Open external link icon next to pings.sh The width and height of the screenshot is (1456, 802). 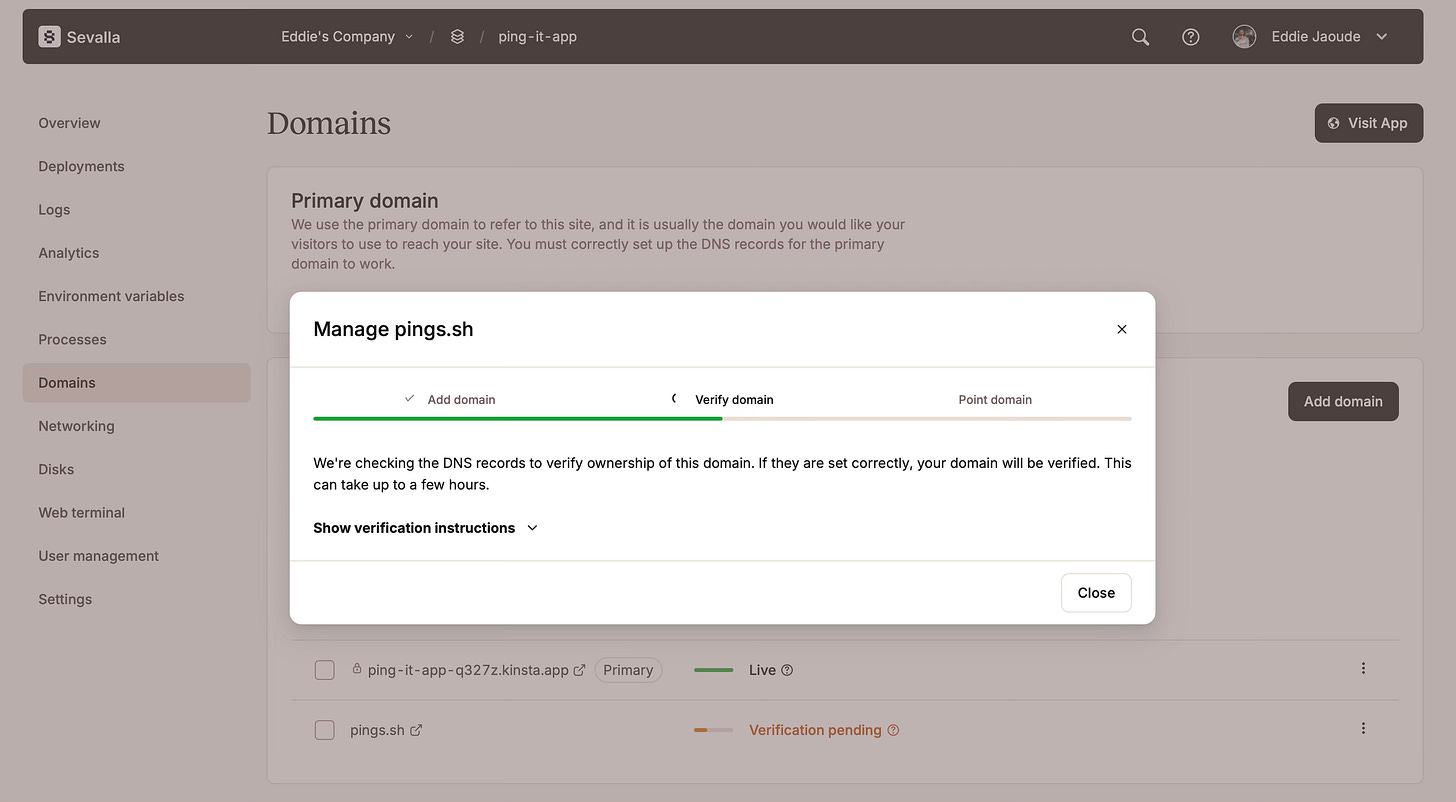coord(417,730)
